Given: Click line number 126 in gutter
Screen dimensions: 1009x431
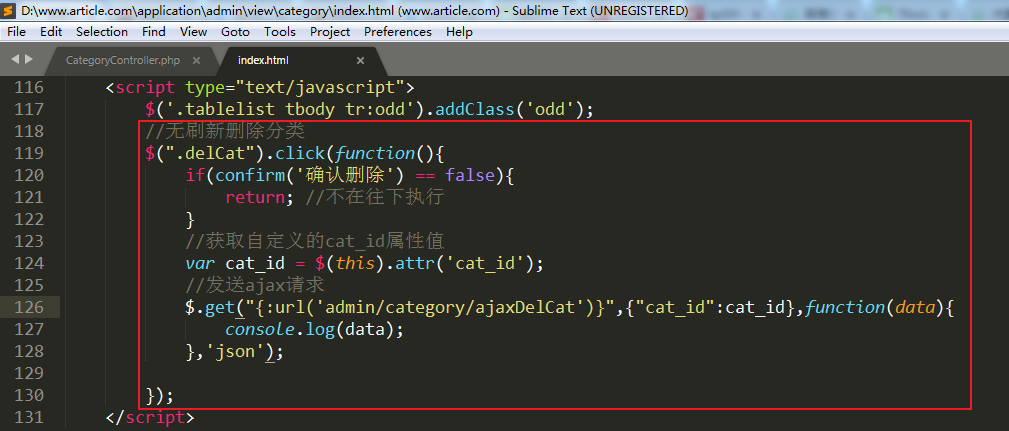Looking at the screenshot, I should click(x=29, y=307).
